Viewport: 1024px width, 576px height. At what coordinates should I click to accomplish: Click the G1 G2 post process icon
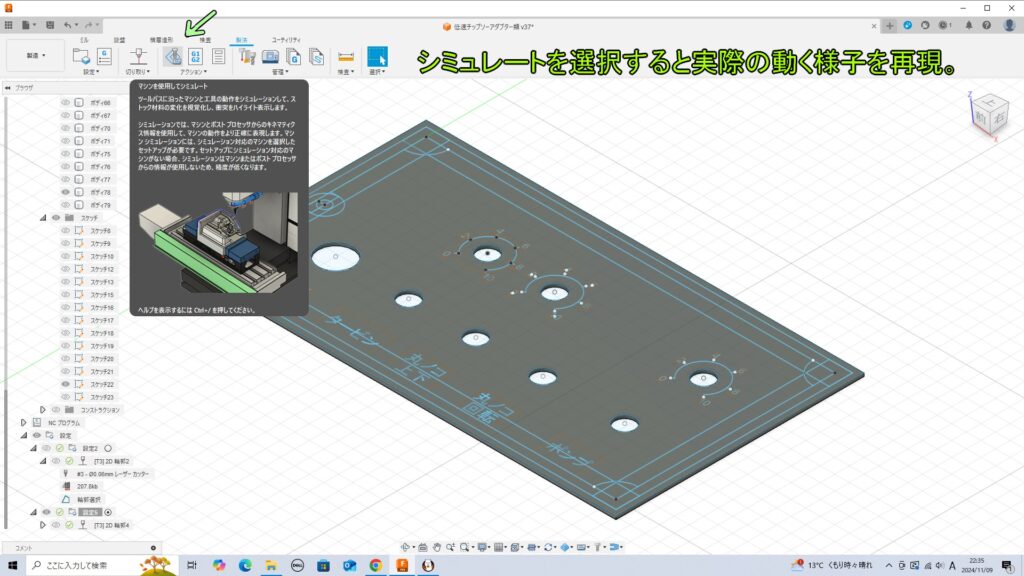tap(195, 56)
